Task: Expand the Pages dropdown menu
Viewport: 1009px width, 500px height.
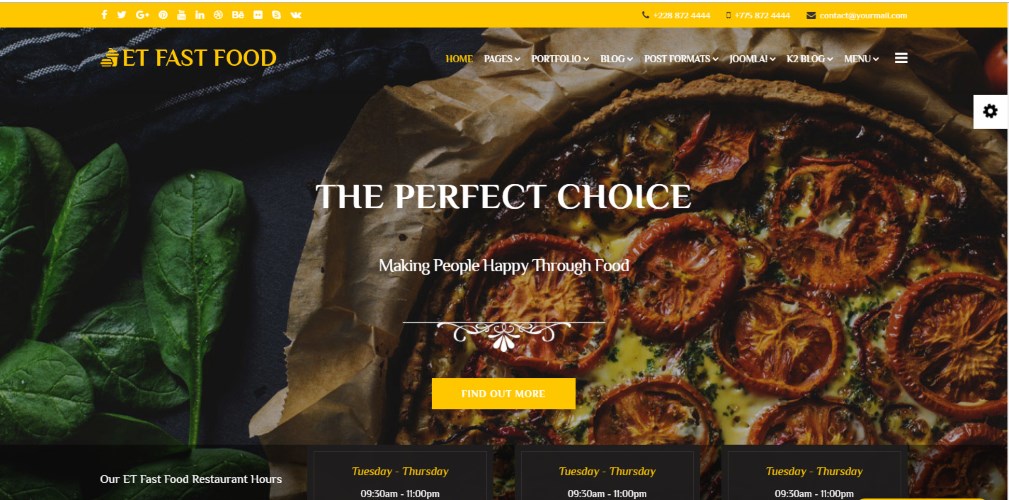Action: [502, 59]
